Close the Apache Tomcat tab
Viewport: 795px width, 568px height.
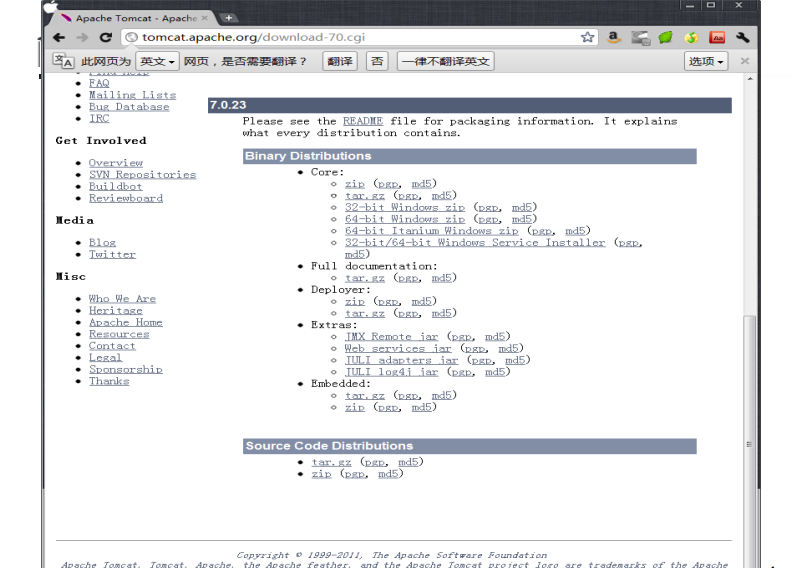[205, 18]
